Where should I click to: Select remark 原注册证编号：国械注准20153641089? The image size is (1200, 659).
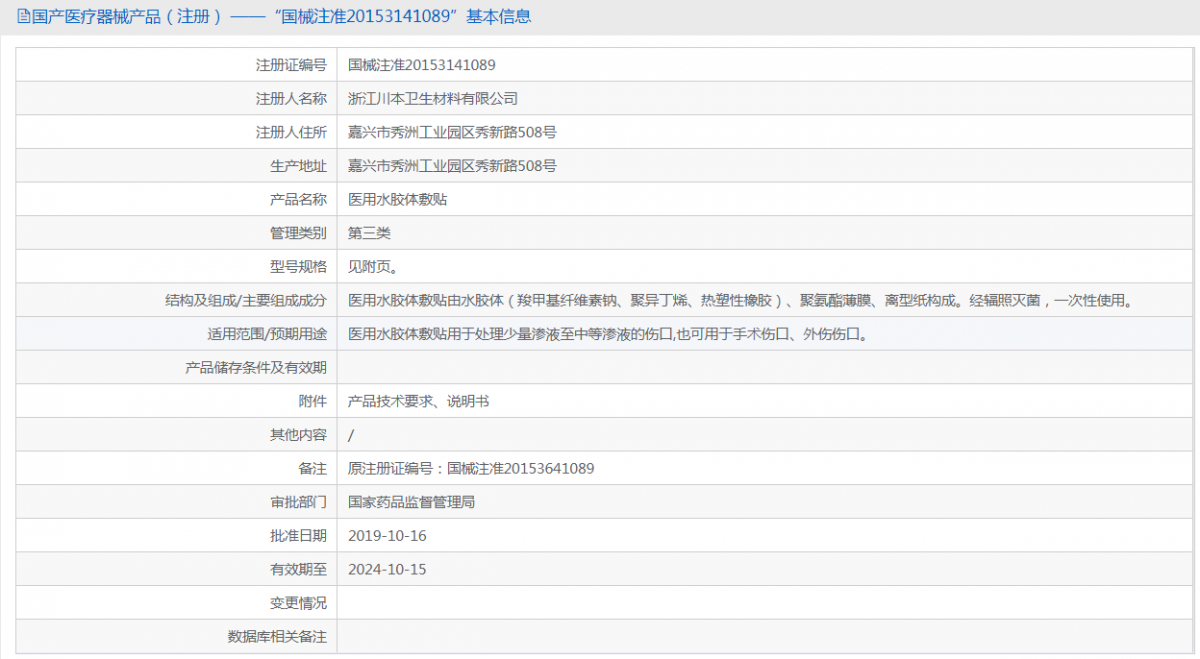coord(471,468)
